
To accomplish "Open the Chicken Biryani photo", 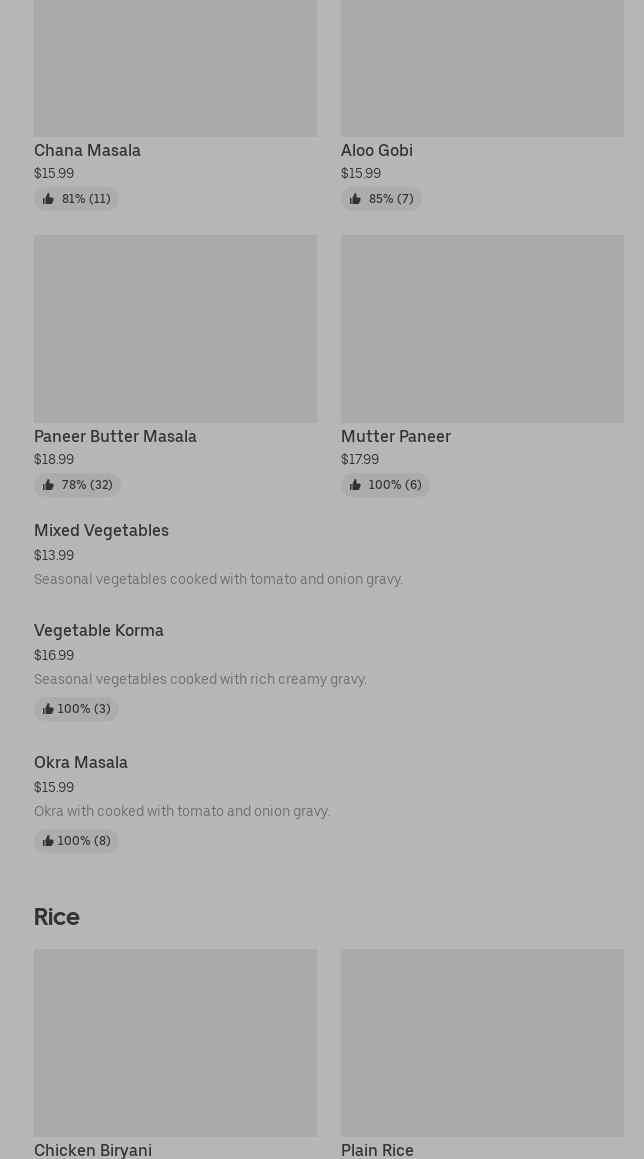I will 175,1042.
